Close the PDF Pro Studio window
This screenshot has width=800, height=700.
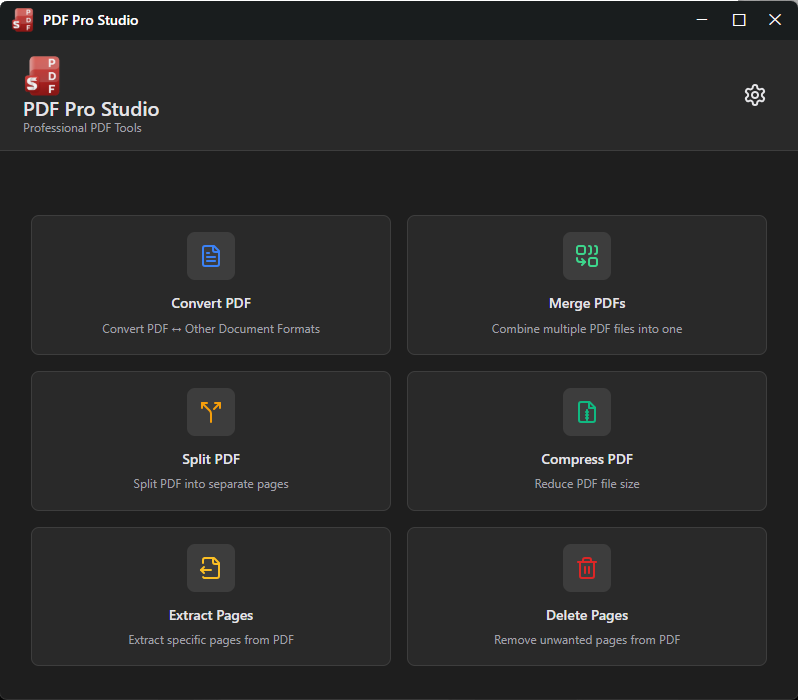775,20
